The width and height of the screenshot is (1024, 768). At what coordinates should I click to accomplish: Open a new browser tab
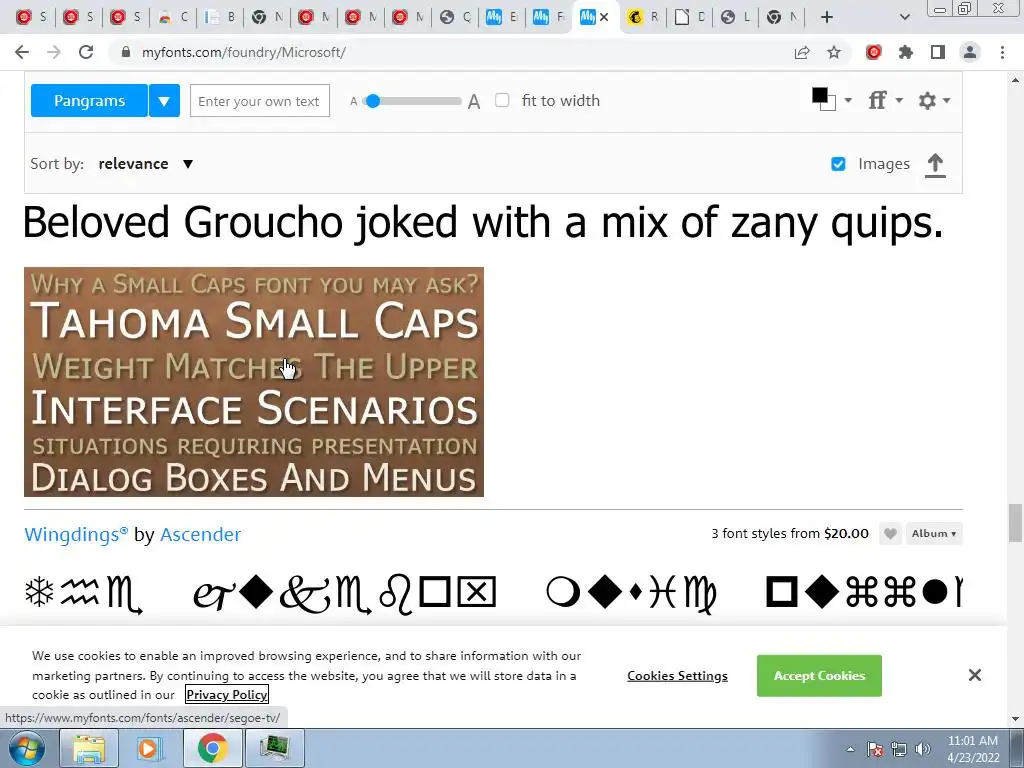pos(827,18)
